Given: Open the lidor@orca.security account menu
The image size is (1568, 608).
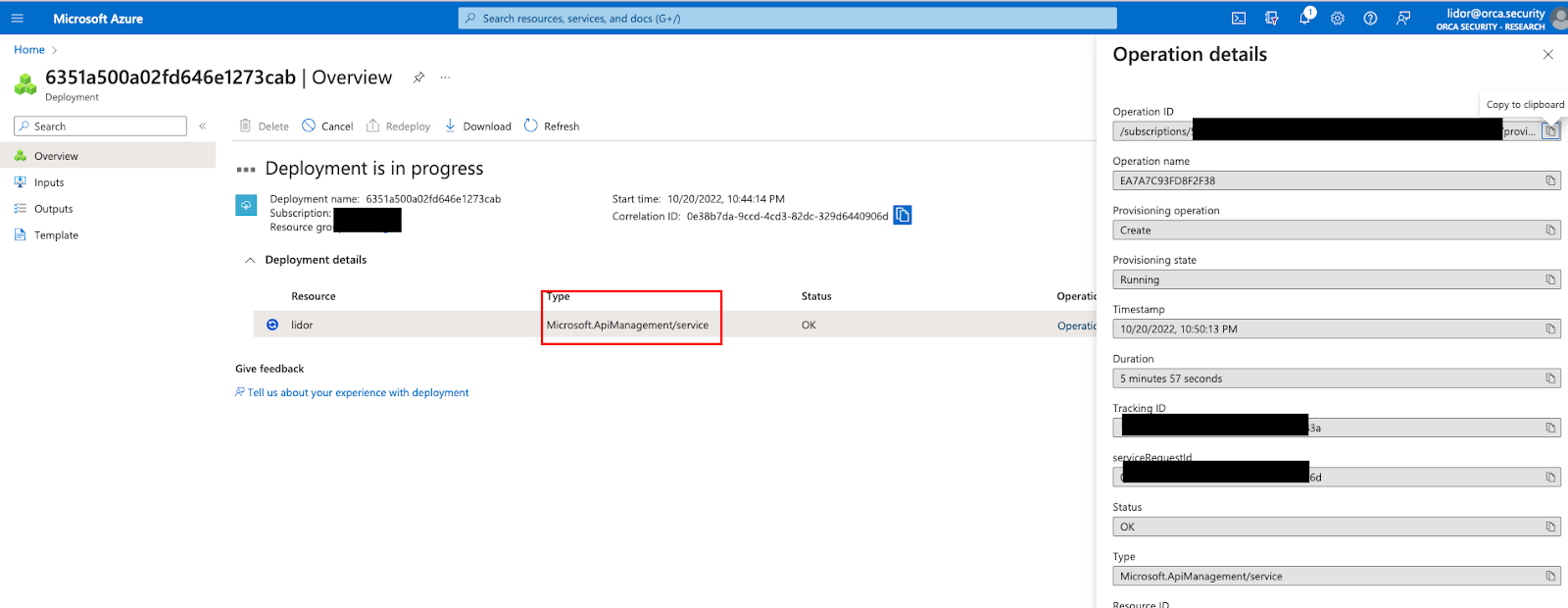Looking at the screenshot, I should click(1500, 18).
